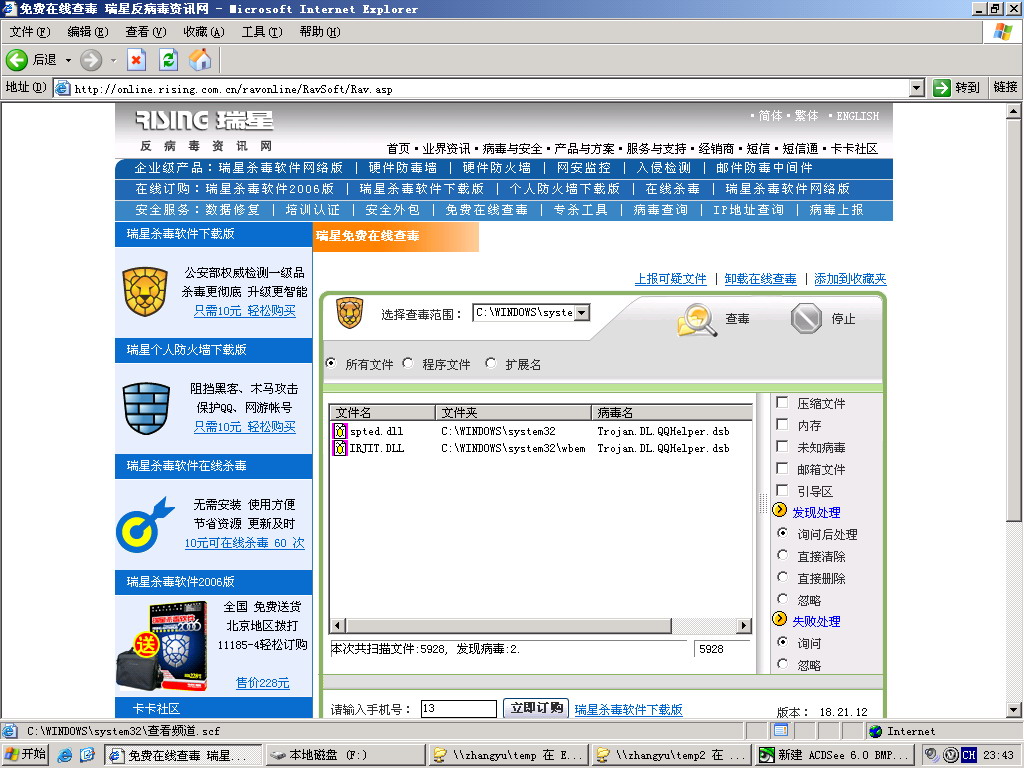
Task: Select the 直接清除 radio option
Action: click(782, 555)
